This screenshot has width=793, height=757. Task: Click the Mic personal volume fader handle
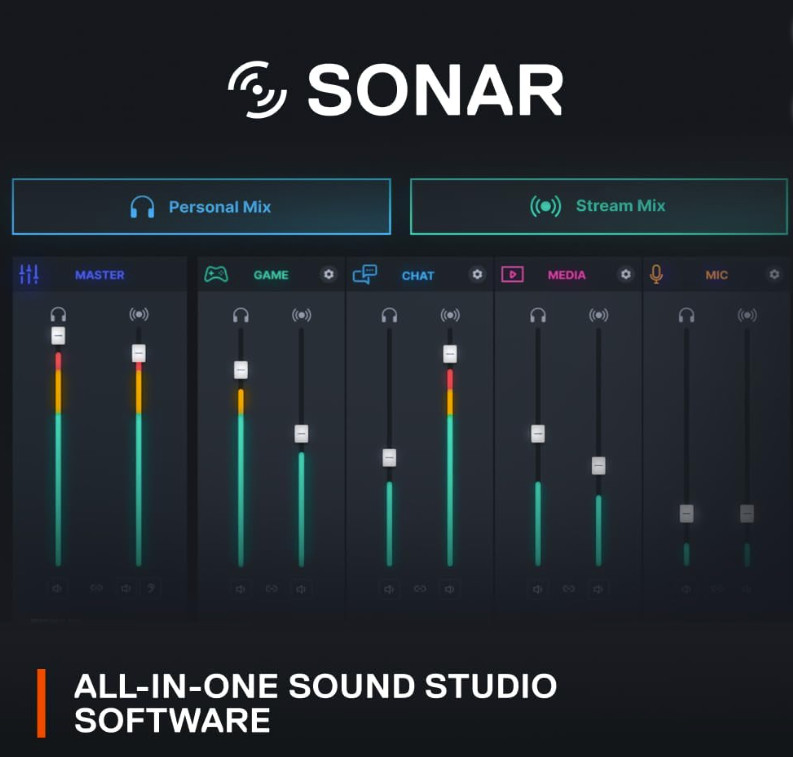(x=686, y=513)
